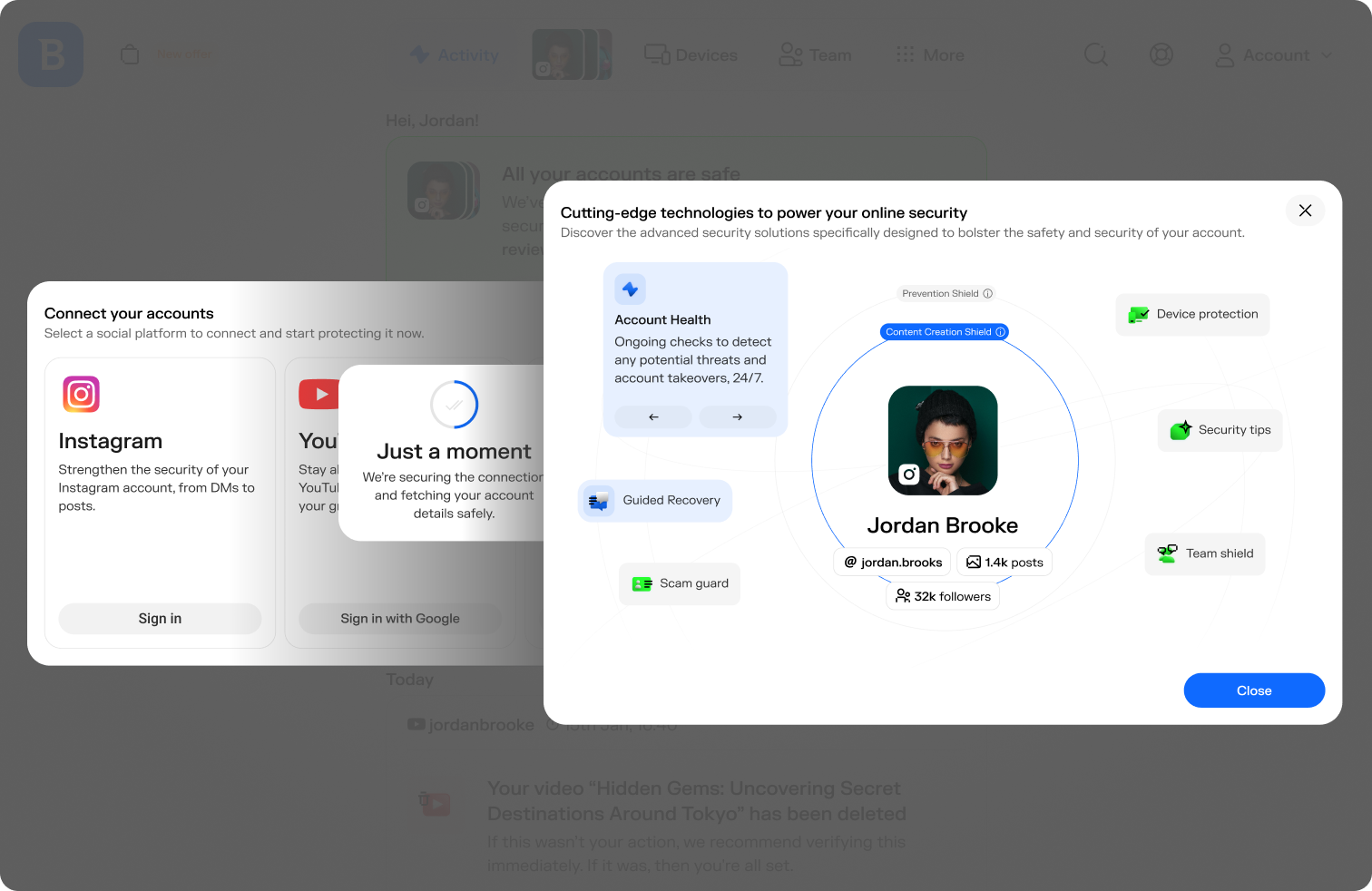Click the Instagram logo icon
Screen dimensions: 1372x891
point(81,394)
